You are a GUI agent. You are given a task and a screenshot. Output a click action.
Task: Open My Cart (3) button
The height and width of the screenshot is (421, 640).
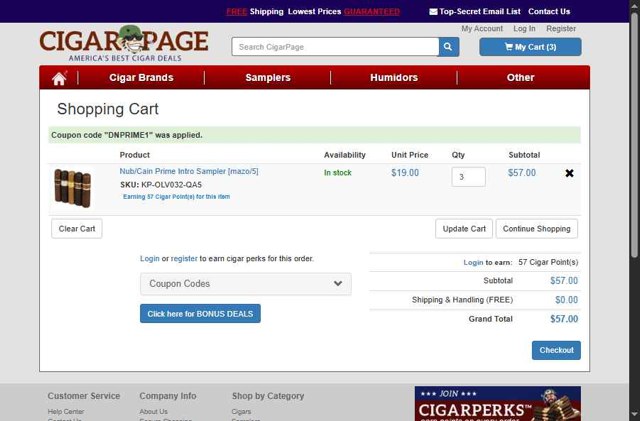(530, 47)
